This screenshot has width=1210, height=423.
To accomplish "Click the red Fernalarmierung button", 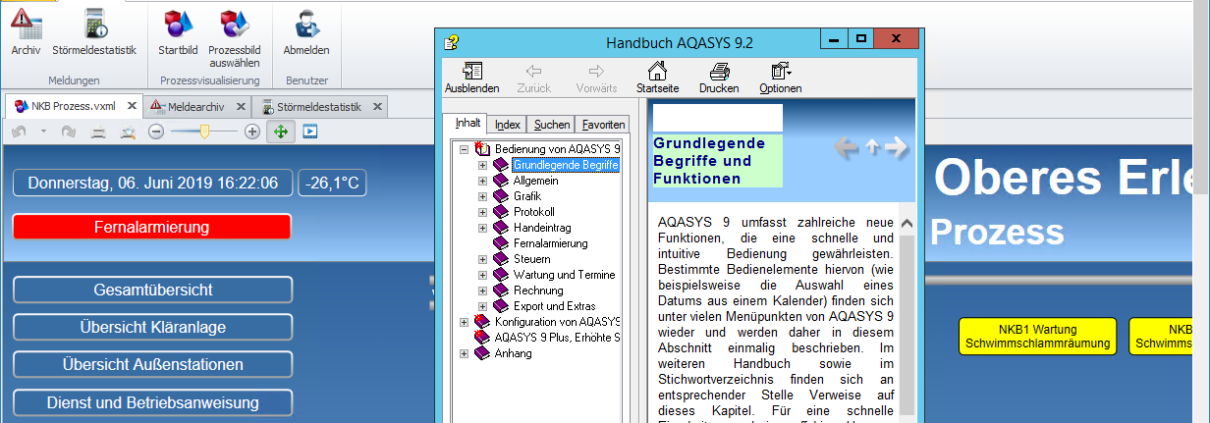I will tap(152, 227).
